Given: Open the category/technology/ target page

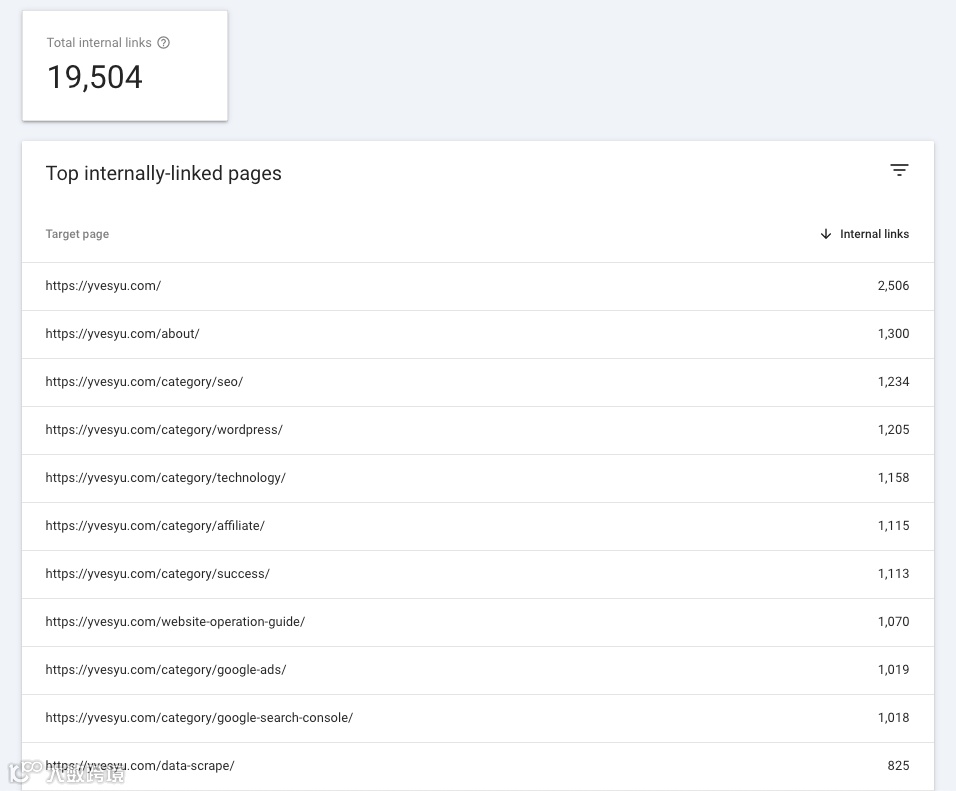Looking at the screenshot, I should click(165, 478).
